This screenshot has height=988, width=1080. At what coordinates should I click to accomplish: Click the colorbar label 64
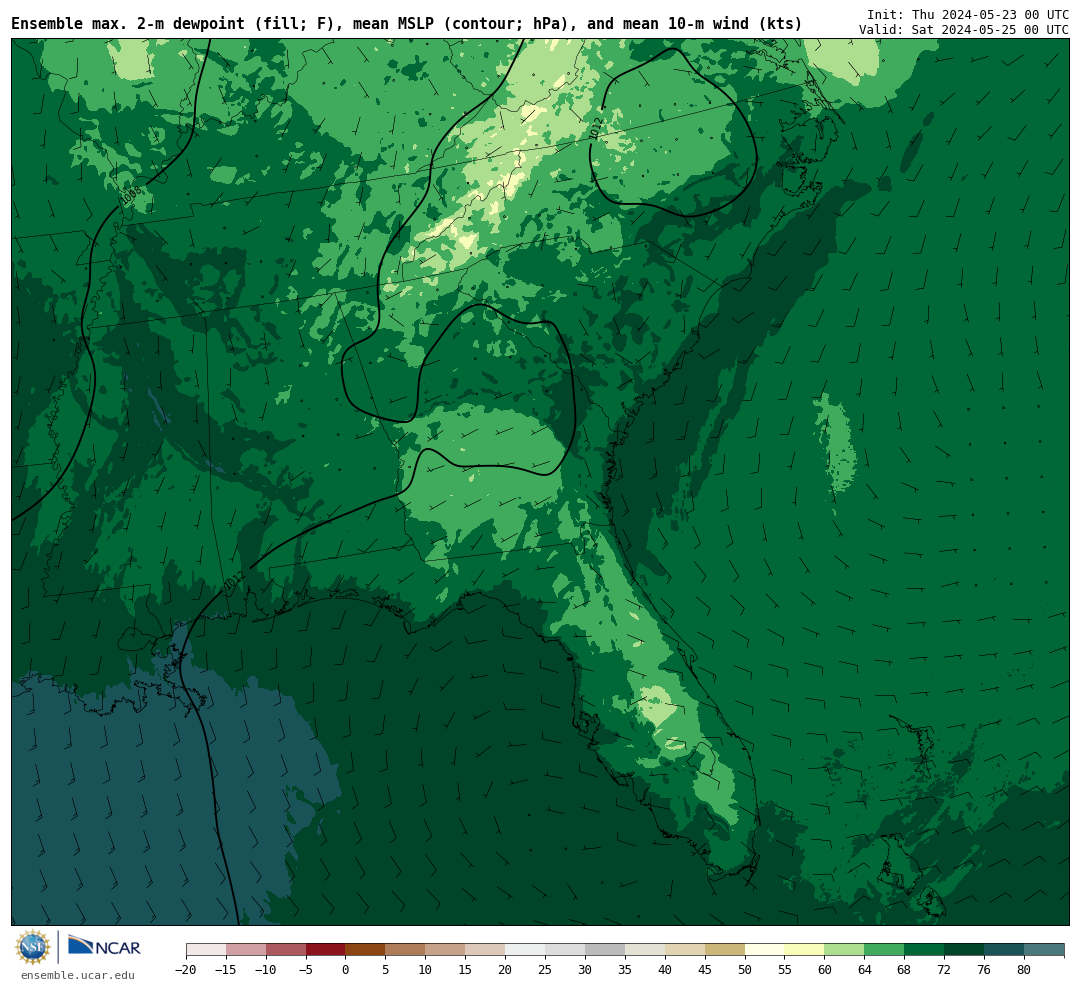coord(865,970)
